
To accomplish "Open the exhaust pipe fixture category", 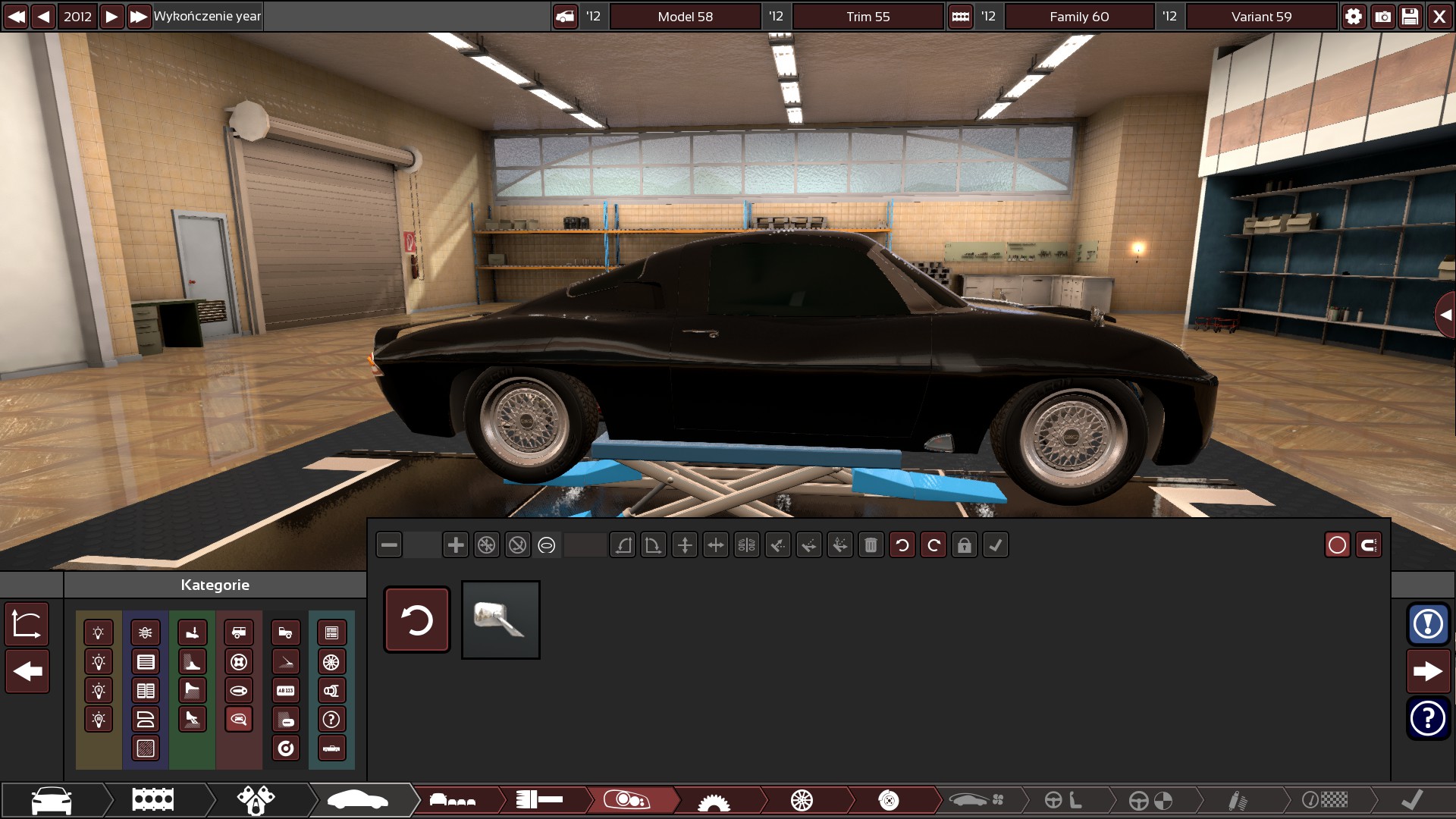I will (331, 690).
